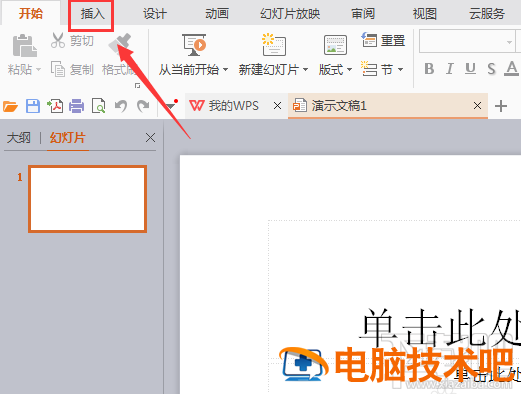Click the 节 section icon

(369, 69)
